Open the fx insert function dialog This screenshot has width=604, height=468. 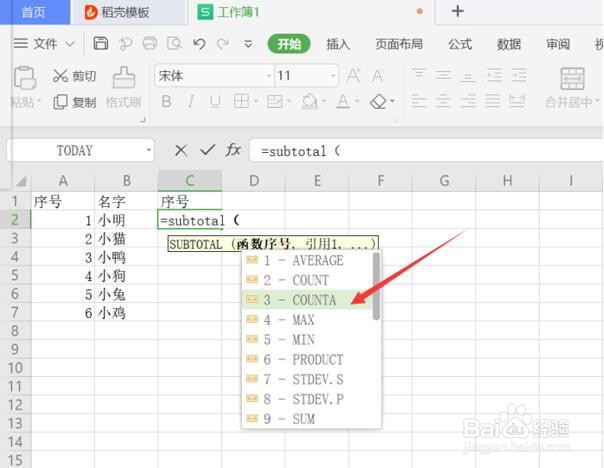tap(233, 150)
